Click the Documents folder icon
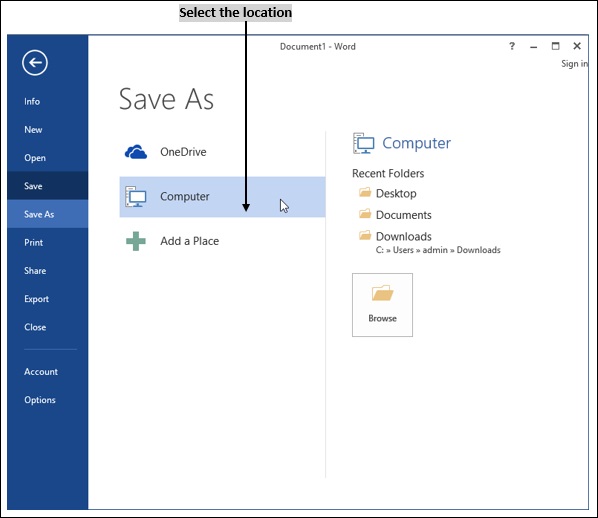Screen dimensions: 598x518 point(365,214)
